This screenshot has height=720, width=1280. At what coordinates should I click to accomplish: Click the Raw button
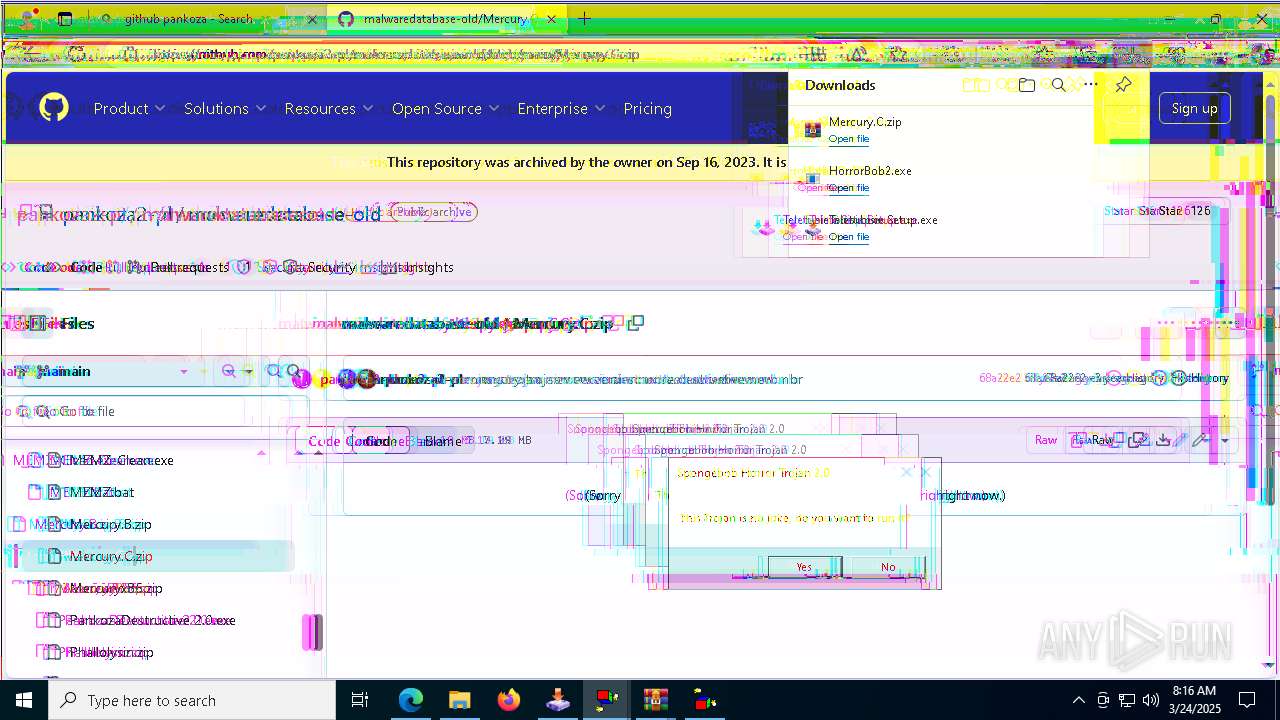pyautogui.click(x=1102, y=440)
